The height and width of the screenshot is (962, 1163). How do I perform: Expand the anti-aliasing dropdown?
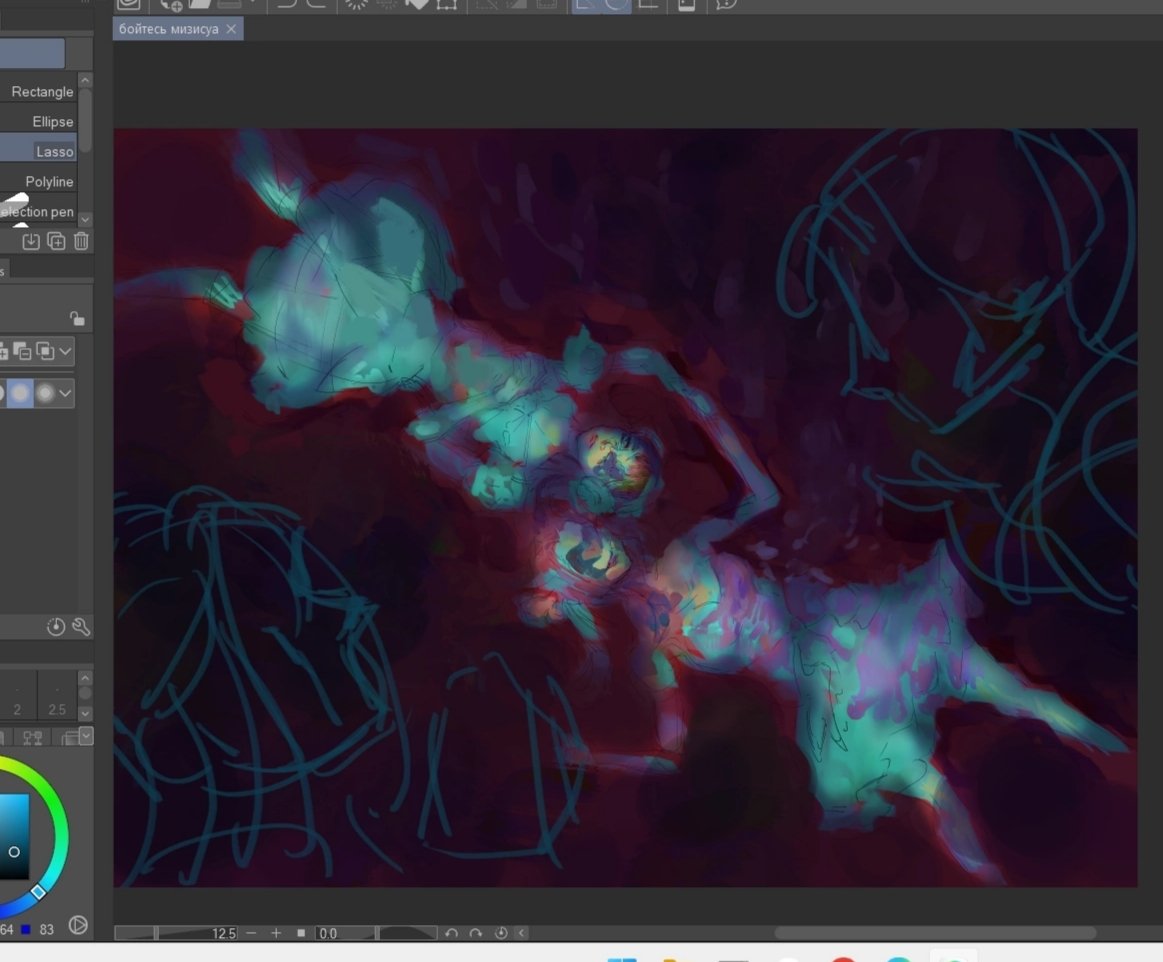tap(65, 393)
